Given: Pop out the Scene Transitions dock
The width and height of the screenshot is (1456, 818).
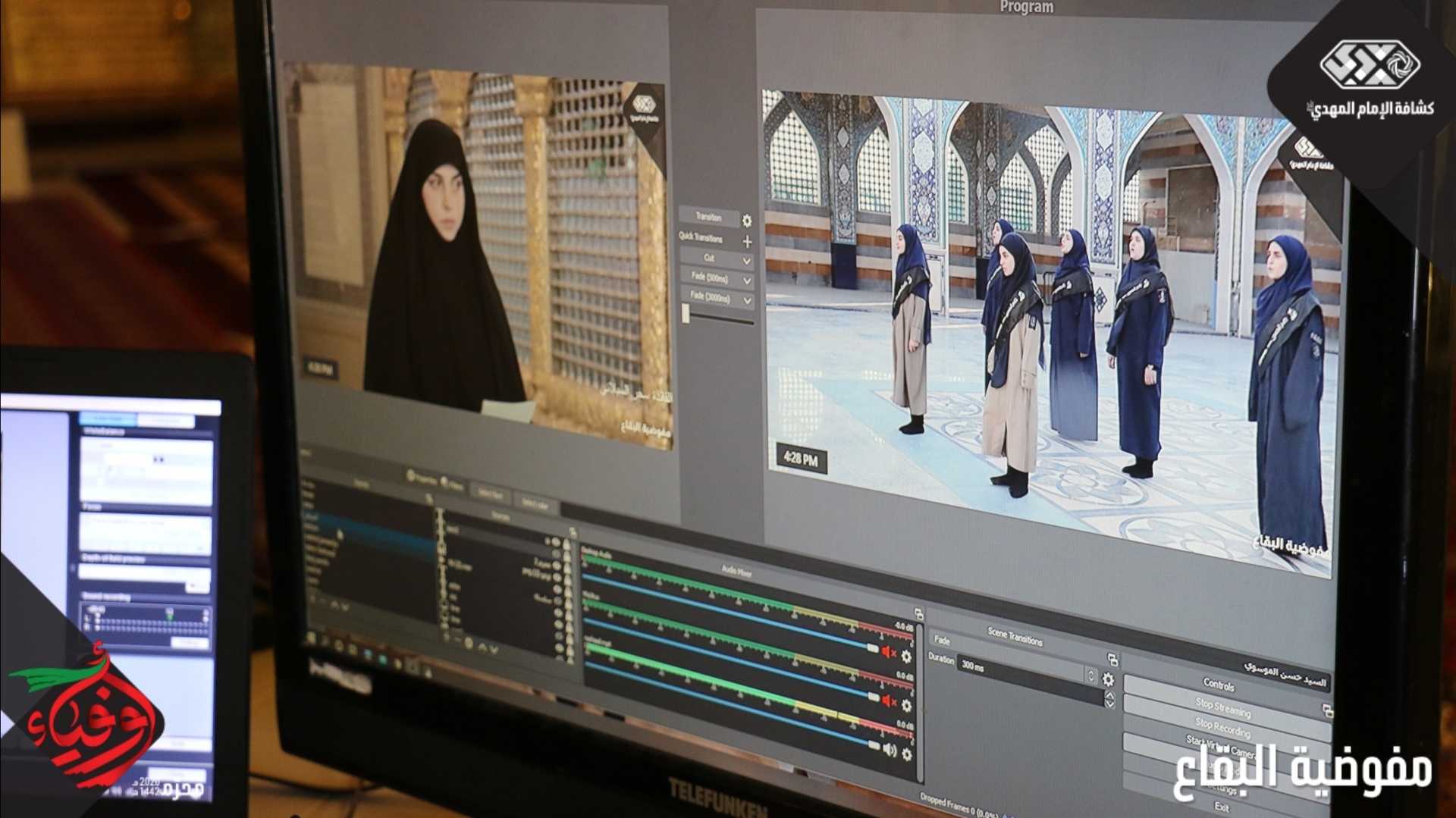Looking at the screenshot, I should 1112,660.
